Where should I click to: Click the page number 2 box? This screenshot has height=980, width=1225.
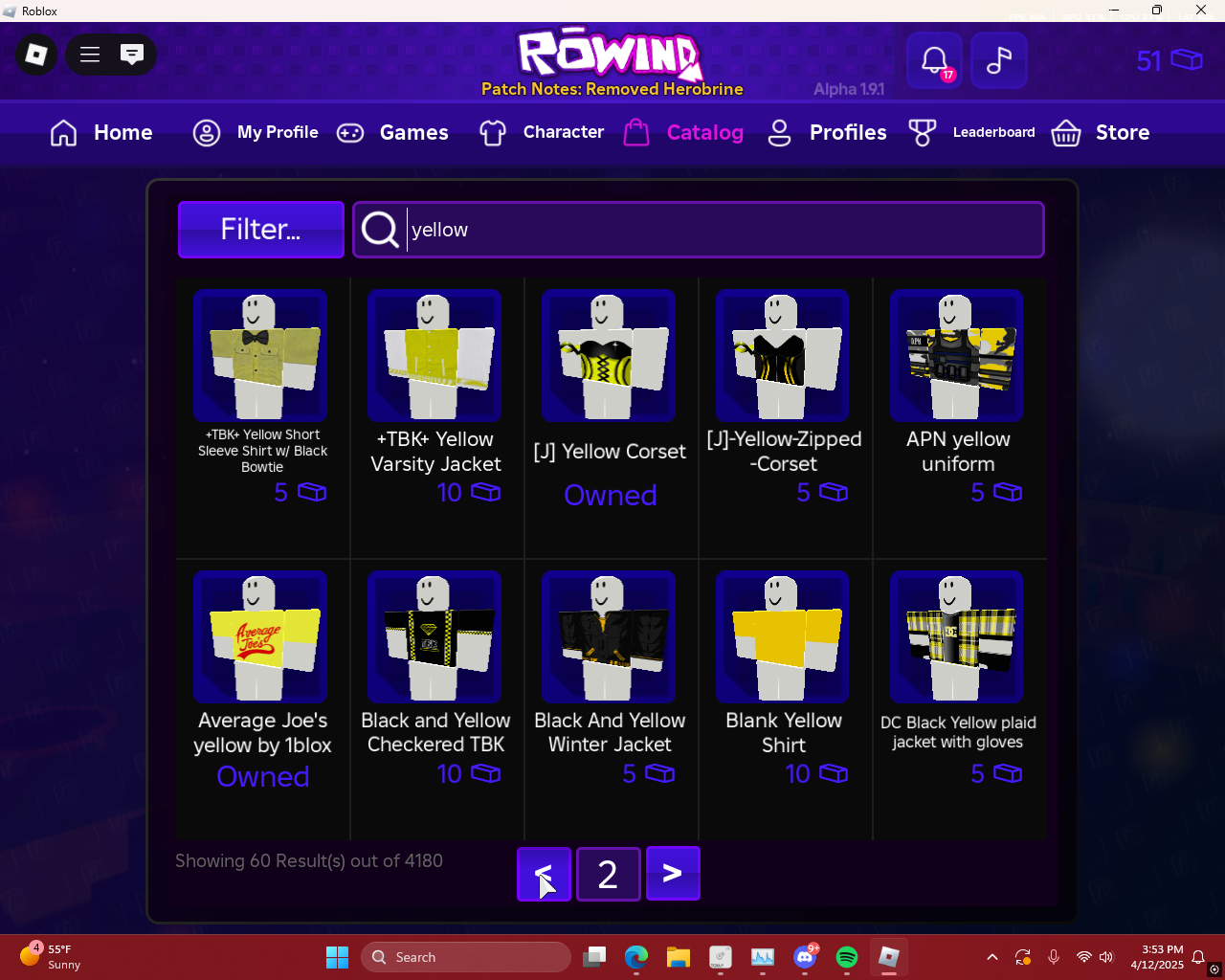pos(609,874)
